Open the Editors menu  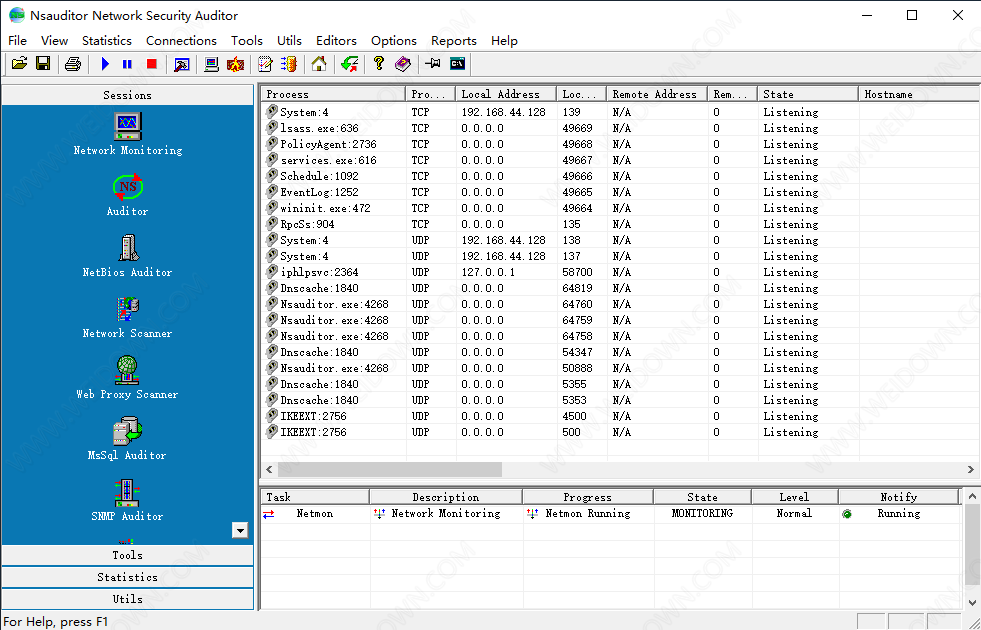(336, 41)
